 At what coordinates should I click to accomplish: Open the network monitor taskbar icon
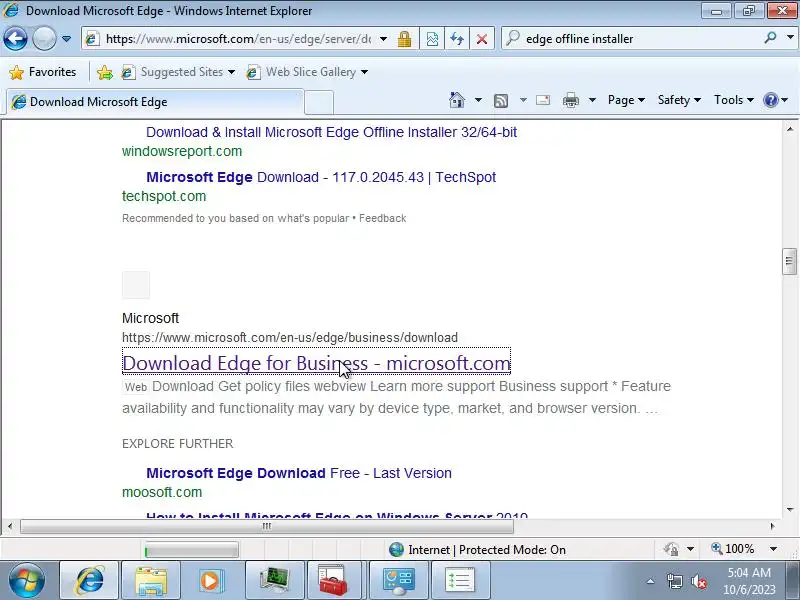coord(275,581)
